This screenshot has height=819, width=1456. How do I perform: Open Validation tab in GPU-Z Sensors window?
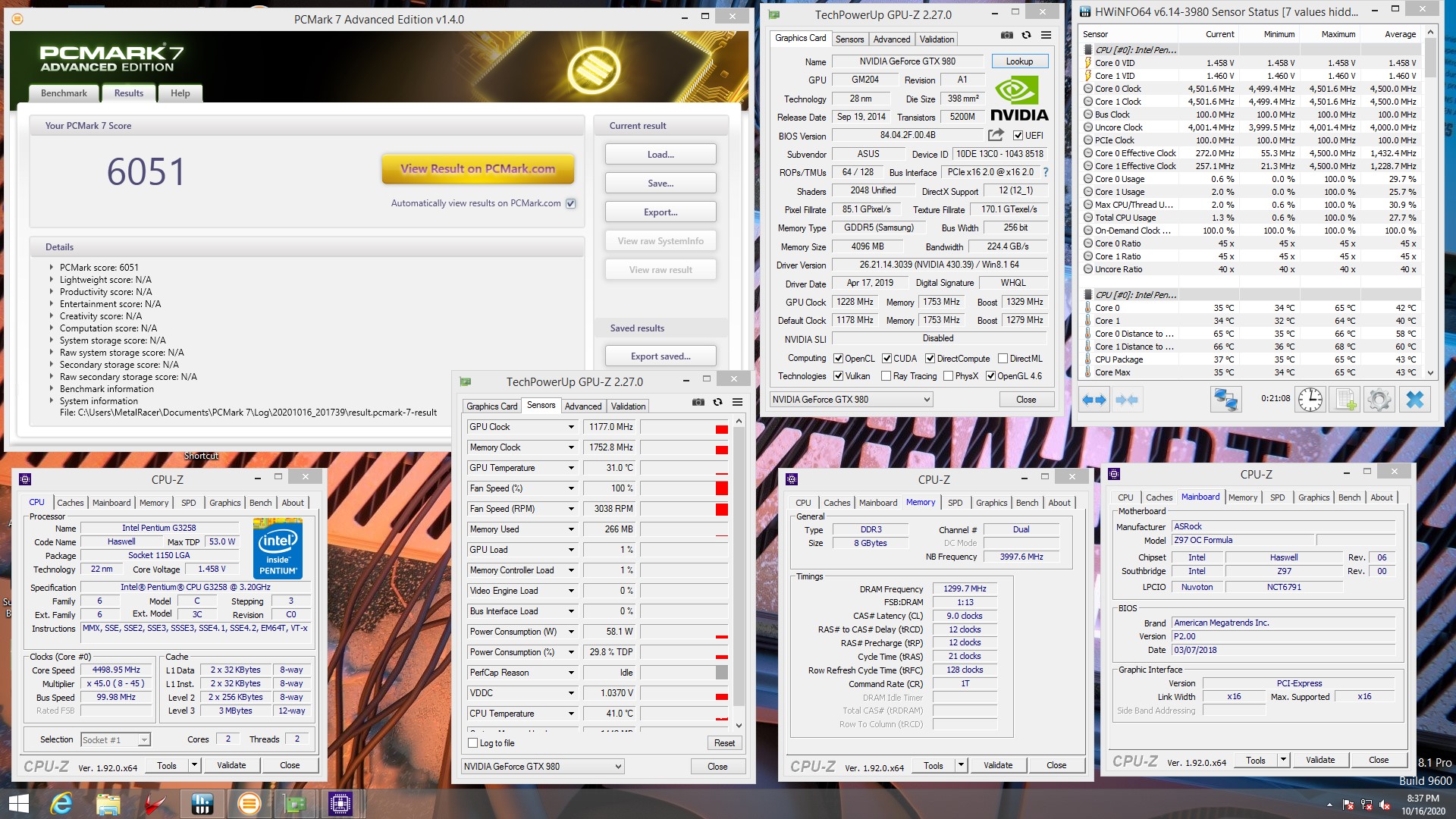pyautogui.click(x=628, y=406)
